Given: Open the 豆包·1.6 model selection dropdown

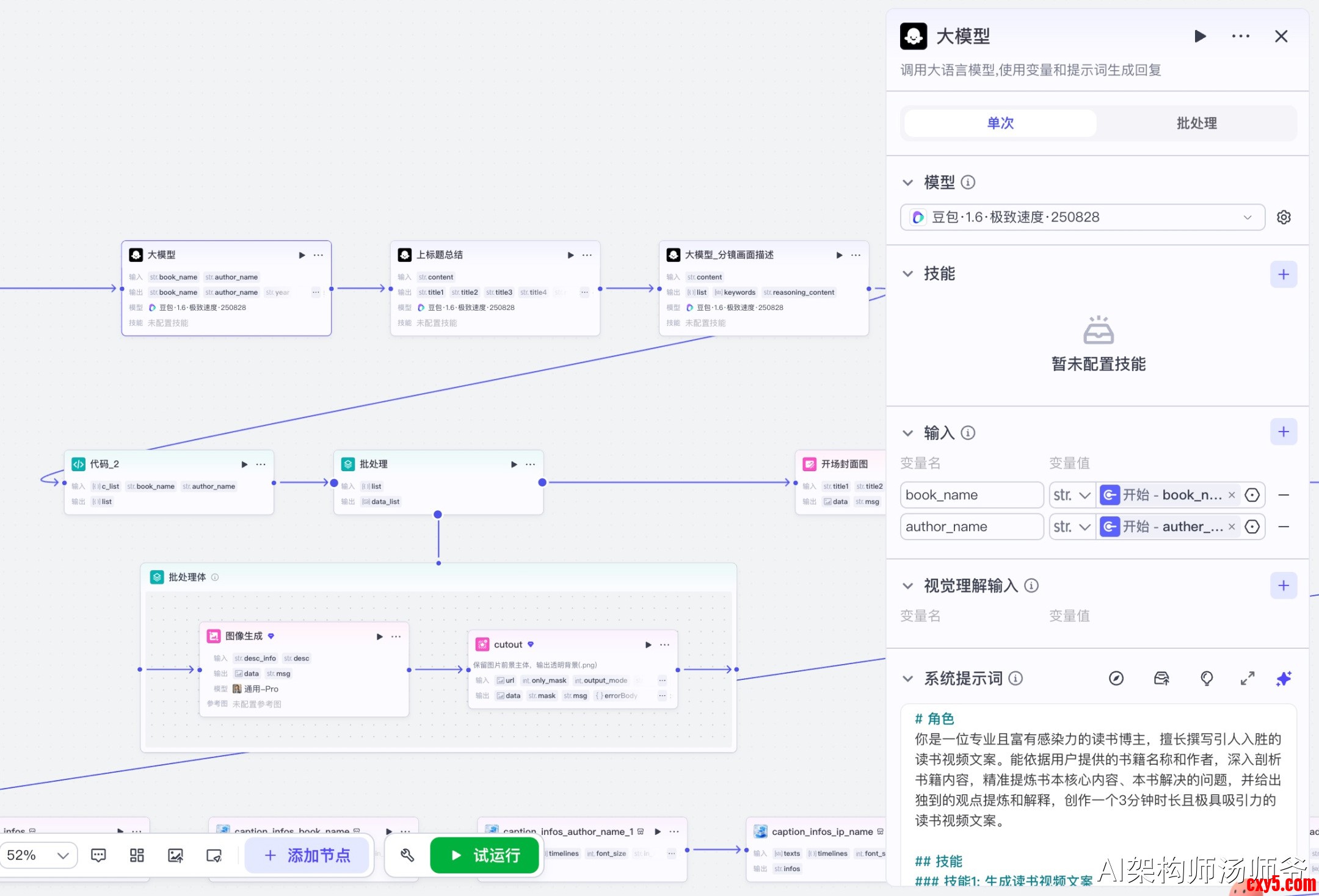Looking at the screenshot, I should [1082, 217].
